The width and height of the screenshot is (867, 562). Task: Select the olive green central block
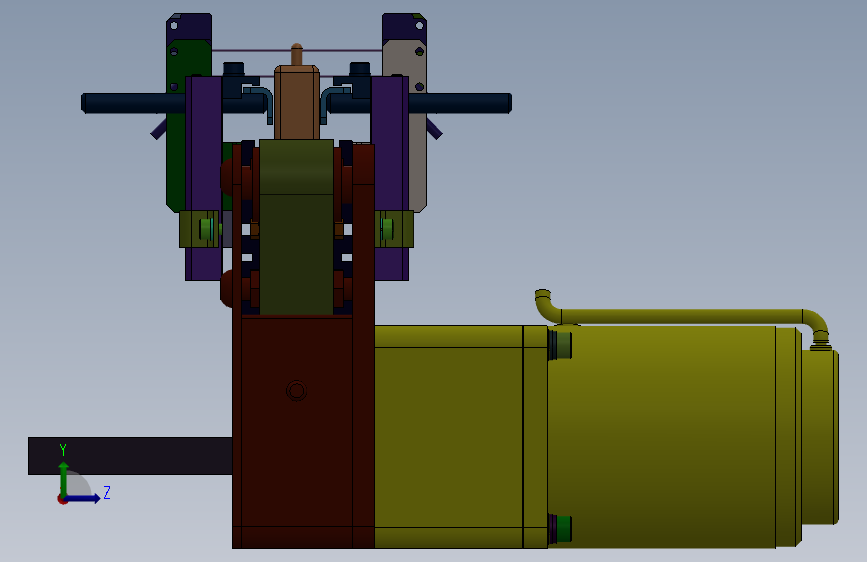tap(296, 227)
